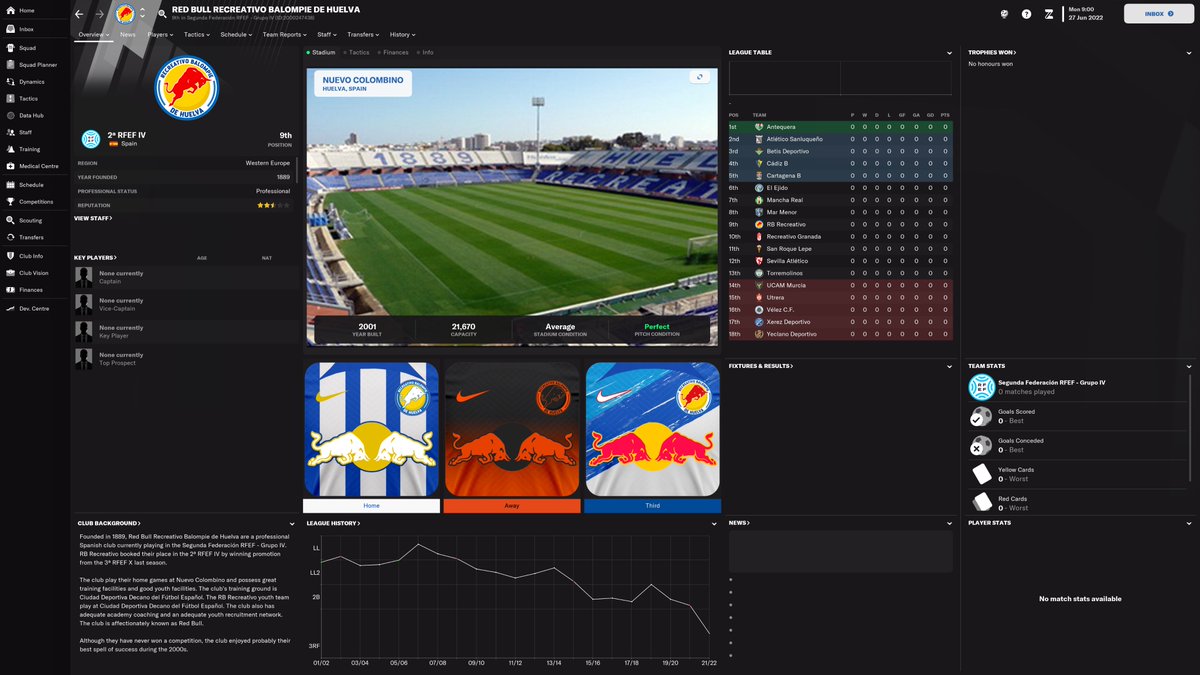Screen dimensions: 1200x675
Task: Click the lightbulb hints icon
Action: point(1004,14)
